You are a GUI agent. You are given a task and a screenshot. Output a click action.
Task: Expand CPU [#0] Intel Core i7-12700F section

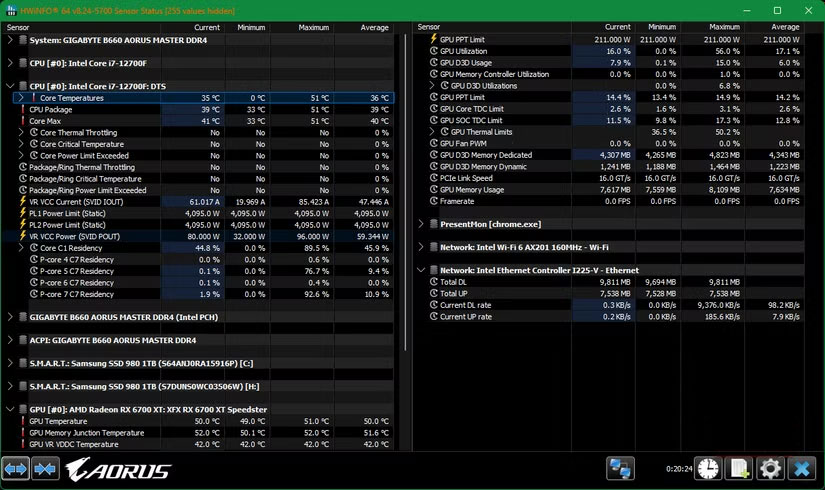click(x=10, y=63)
